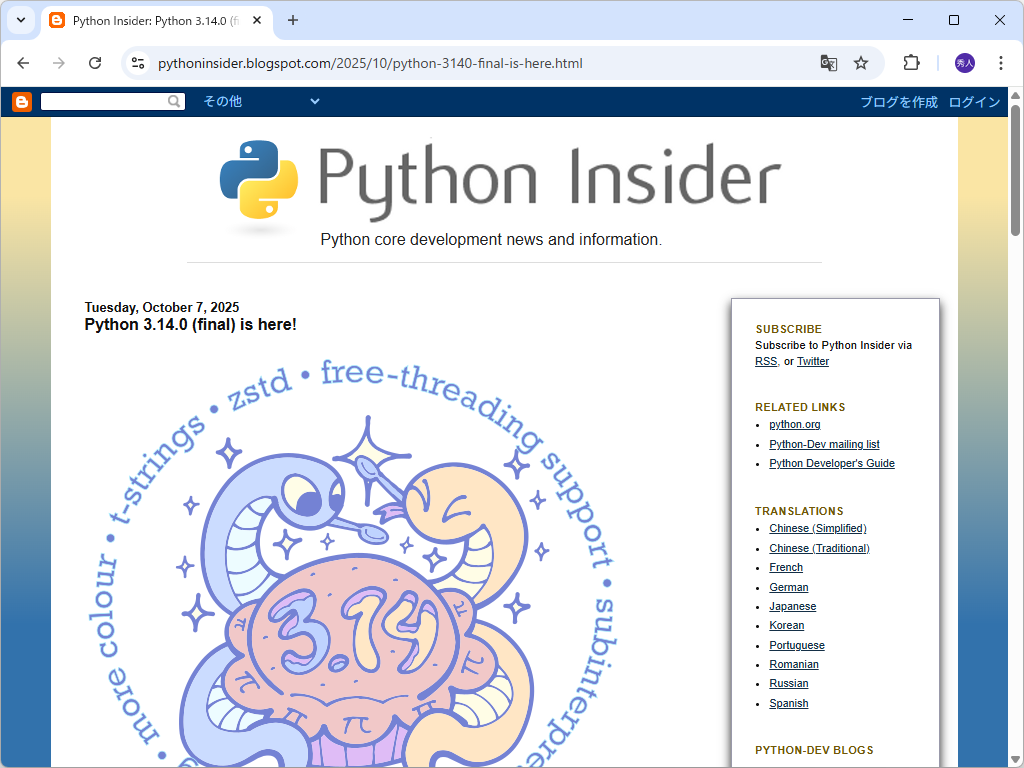The height and width of the screenshot is (768, 1024).
Task: Subscribe via the RSS link
Action: coord(765,361)
